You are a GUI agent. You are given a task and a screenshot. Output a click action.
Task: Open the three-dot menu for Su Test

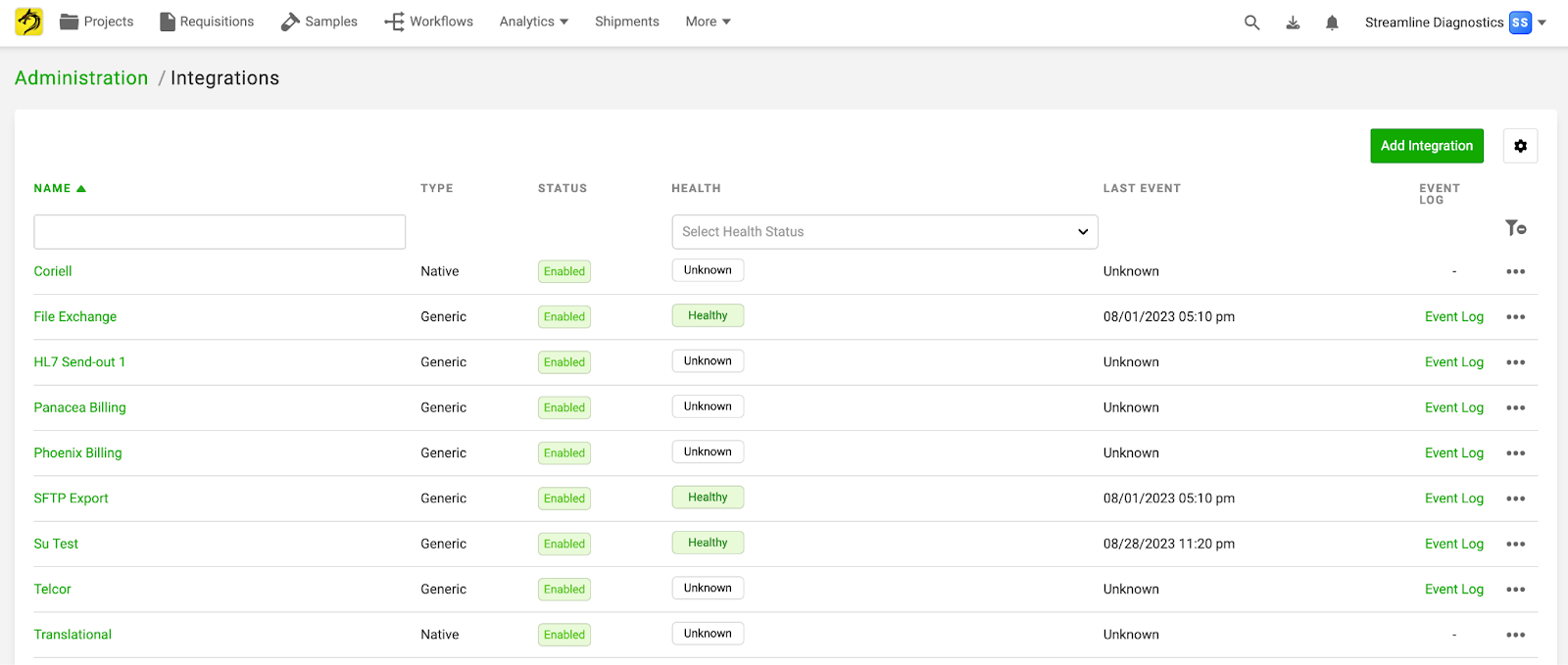(1515, 544)
